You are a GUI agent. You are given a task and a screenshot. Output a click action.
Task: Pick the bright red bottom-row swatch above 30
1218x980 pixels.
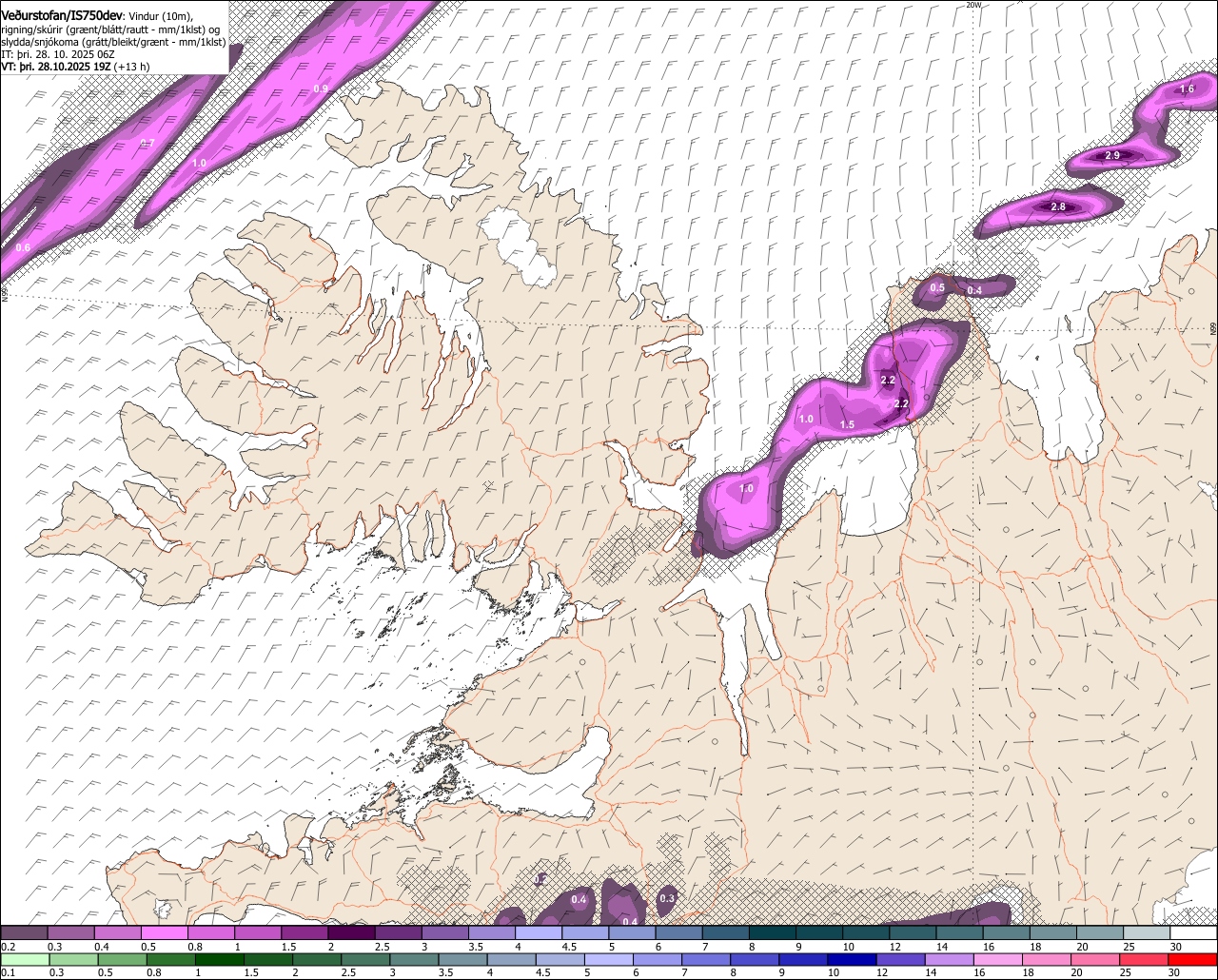(1193, 959)
